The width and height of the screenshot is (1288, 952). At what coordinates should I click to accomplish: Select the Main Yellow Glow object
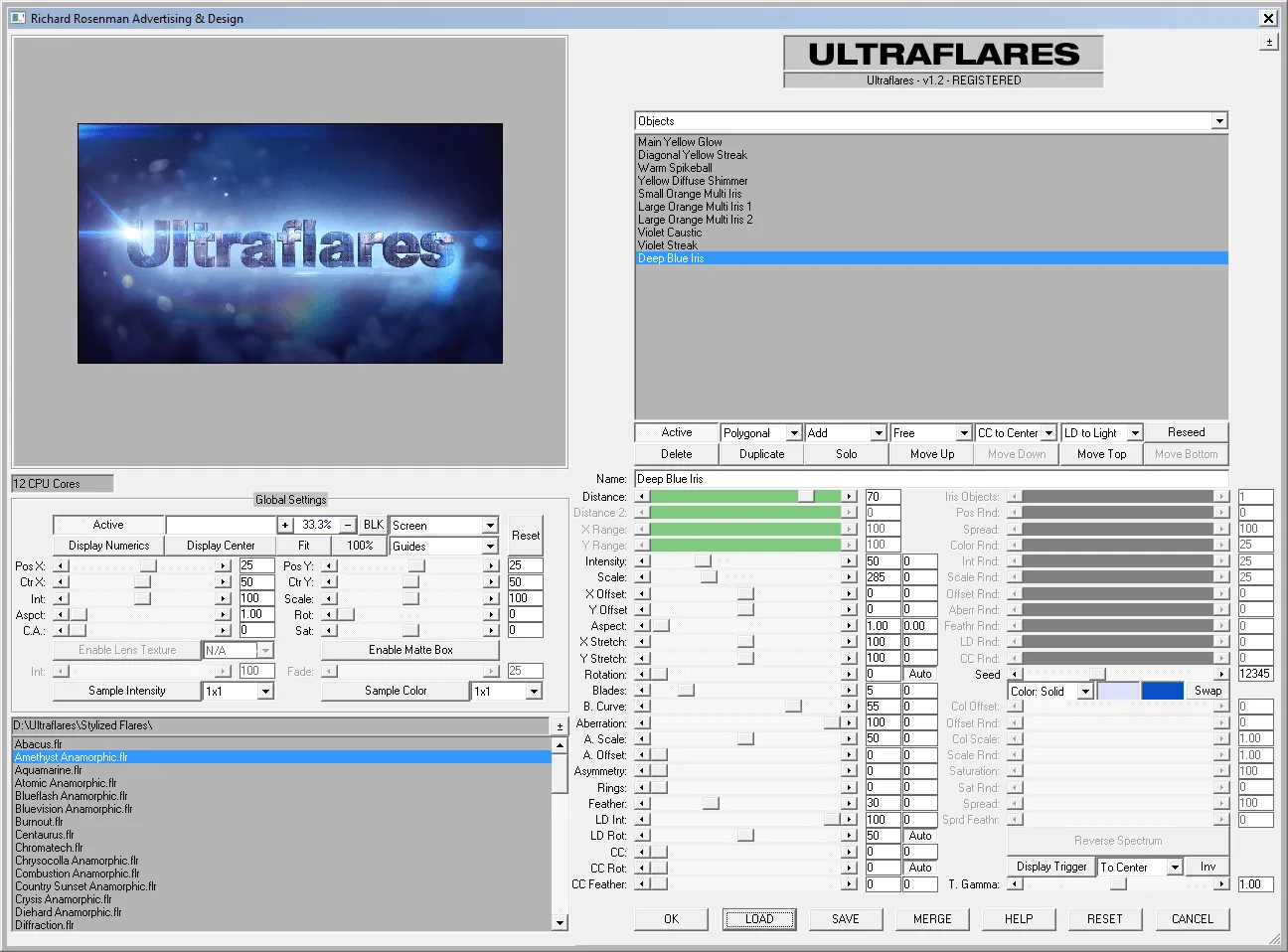coord(680,141)
